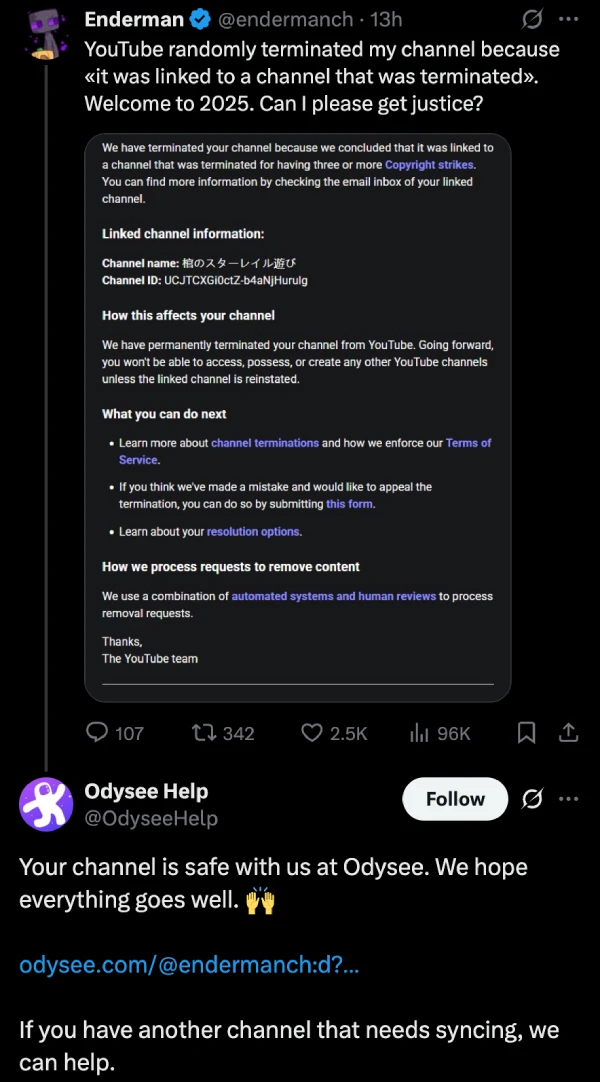Follow the Odysee Help account
Screen dimensions: 600x1082
455,799
